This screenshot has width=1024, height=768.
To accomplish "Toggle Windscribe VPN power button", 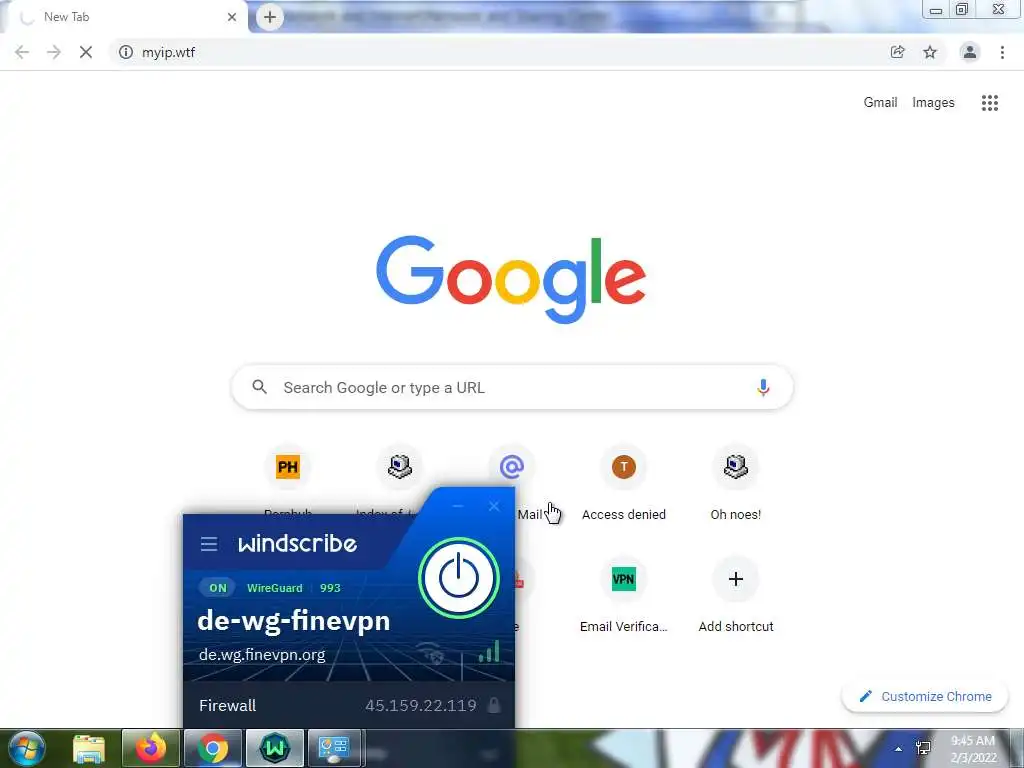I will click(x=459, y=578).
